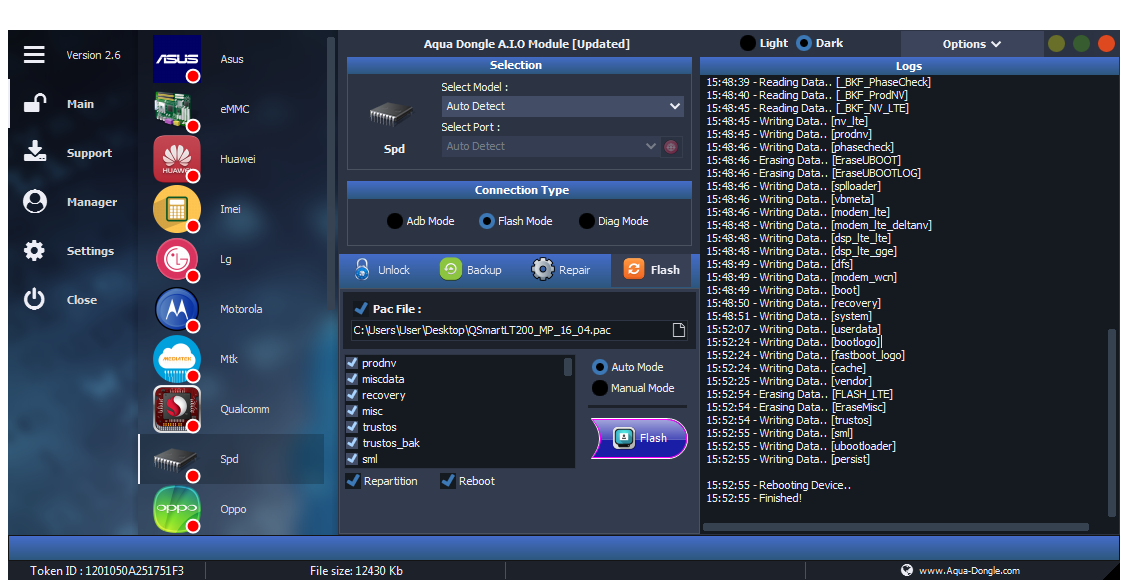
Task: Switch to the Backup tab
Action: click(471, 270)
